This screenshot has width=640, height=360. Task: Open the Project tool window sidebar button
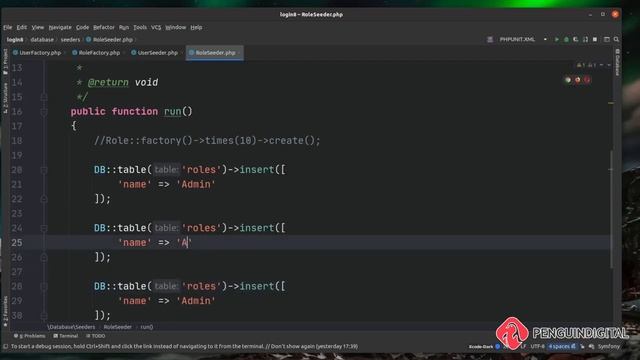(5, 61)
